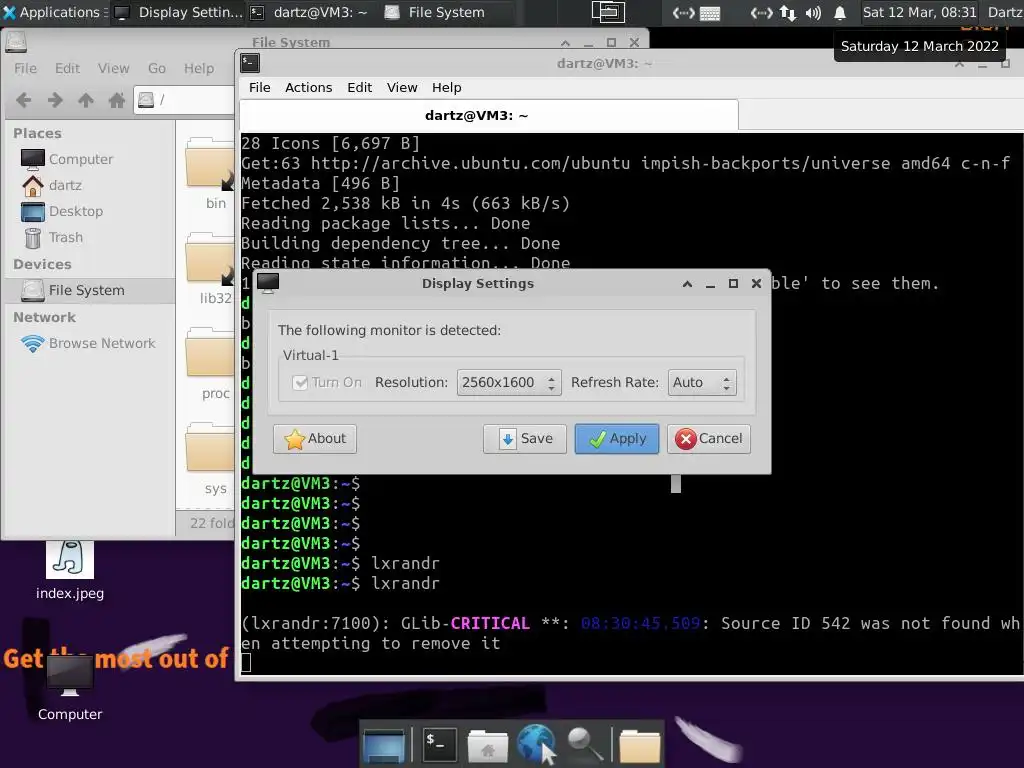The width and height of the screenshot is (1024, 768).
Task: Select the proc folder icon
Action: click(x=210, y=353)
